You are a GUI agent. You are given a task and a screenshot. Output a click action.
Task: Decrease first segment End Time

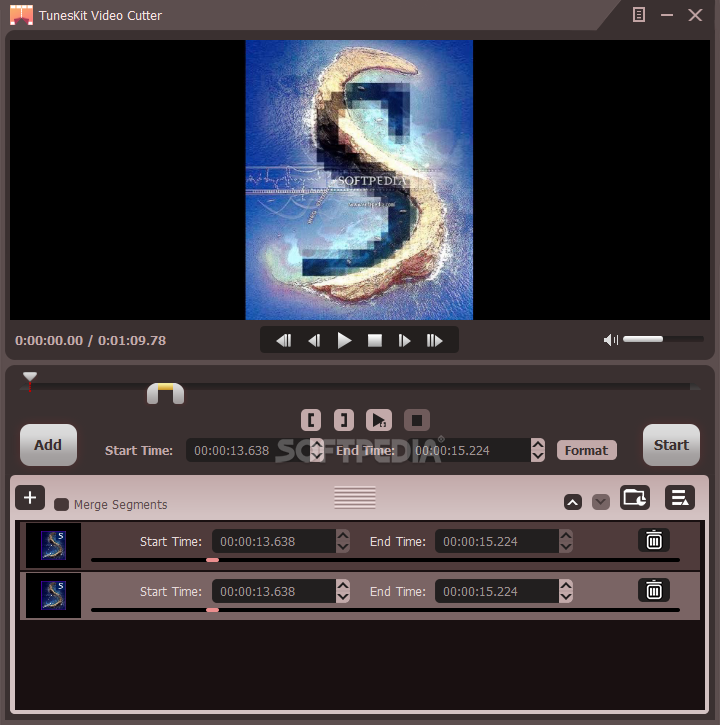(566, 547)
